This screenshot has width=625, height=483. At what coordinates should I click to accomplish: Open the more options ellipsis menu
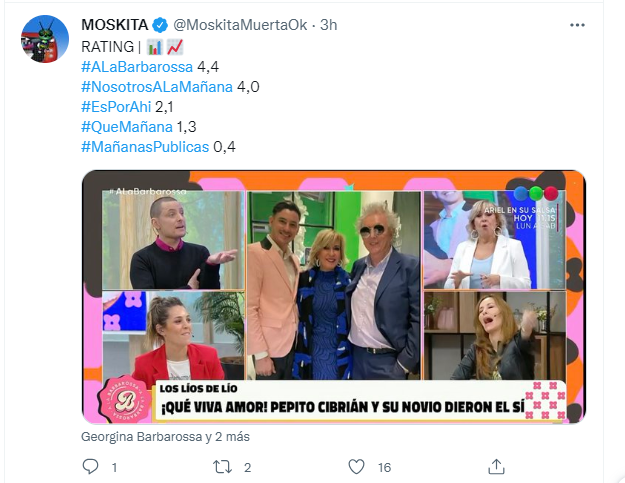coord(577,25)
